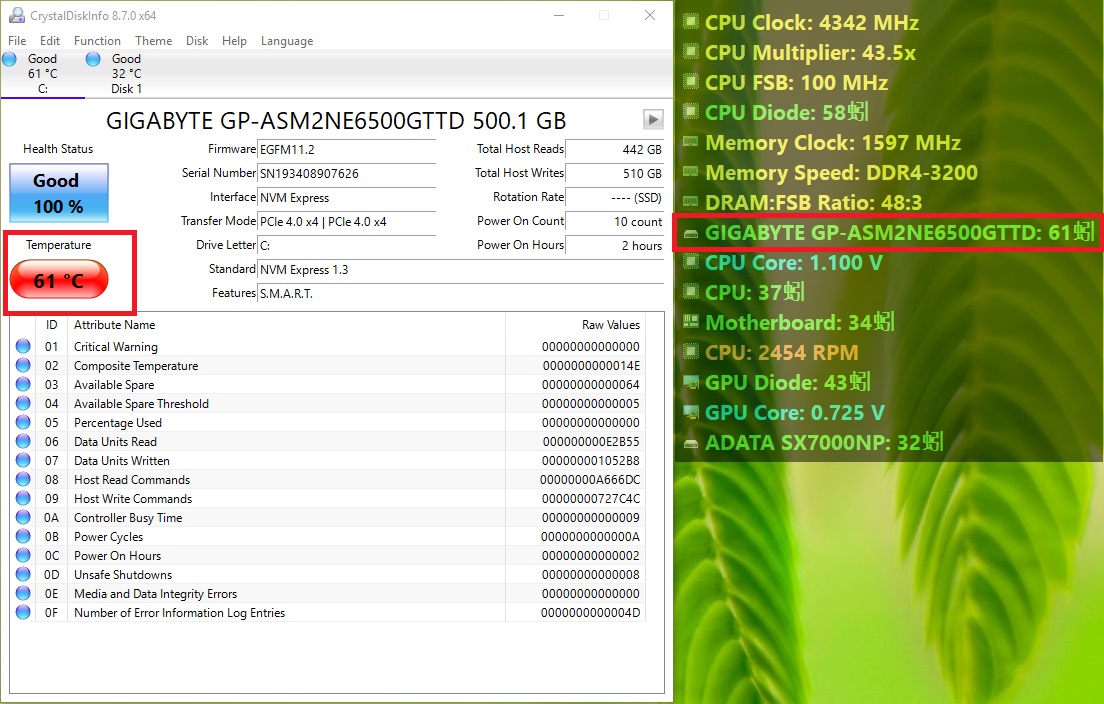Click the Transfer Mode field

347,222
